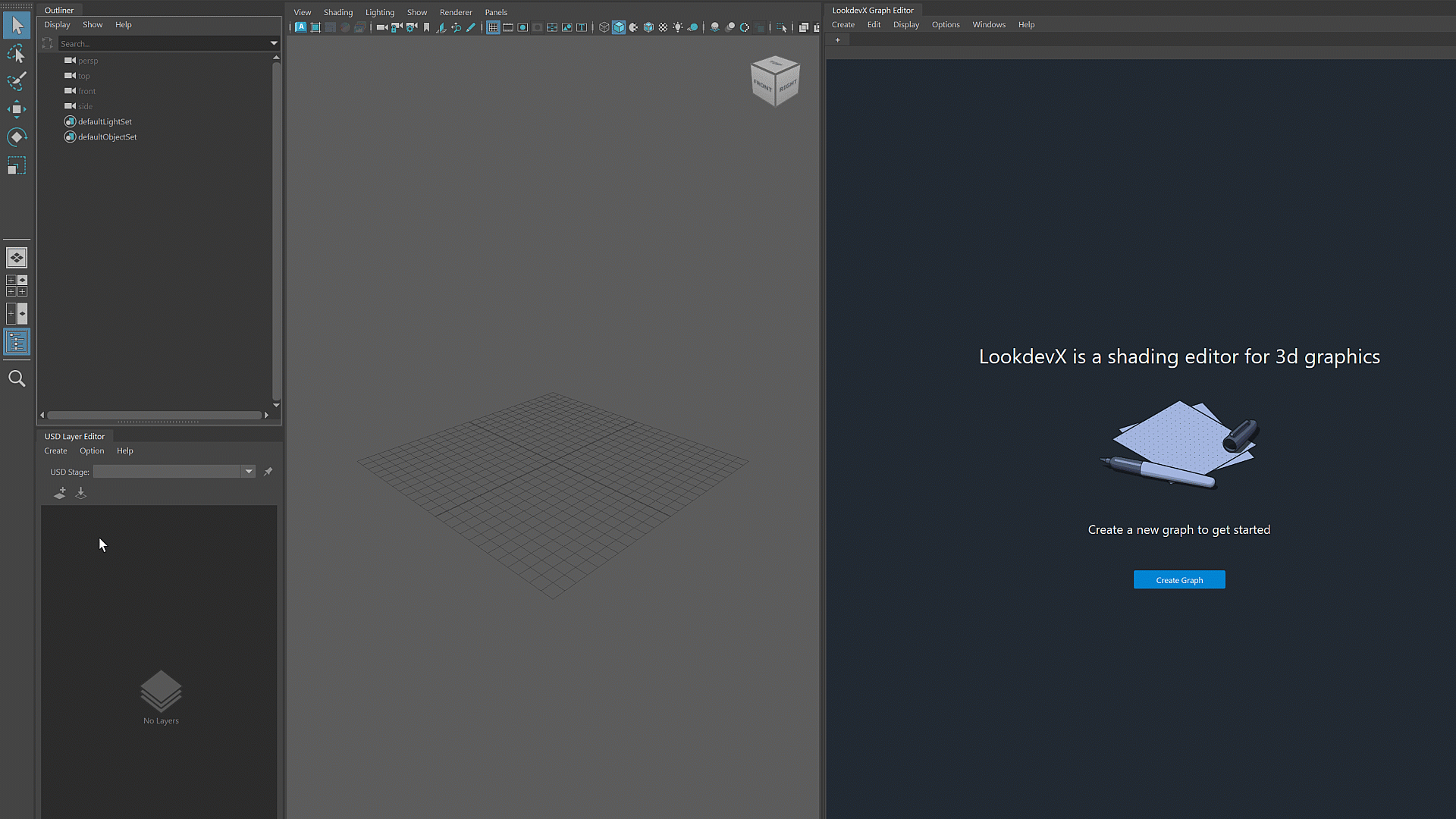
Task: Open the Renderer viewport menu
Action: tap(455, 12)
